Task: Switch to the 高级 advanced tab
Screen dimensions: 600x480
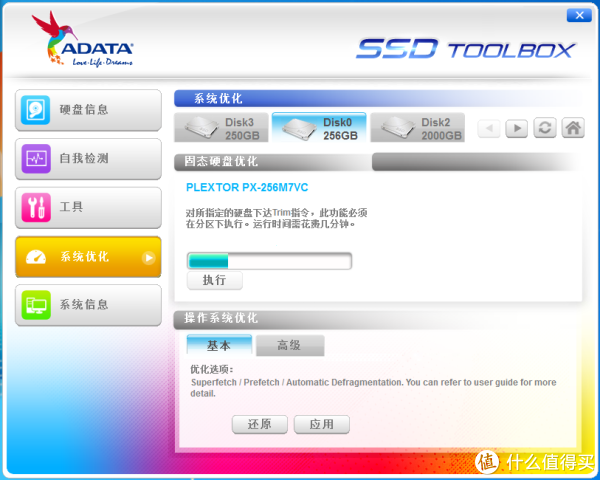Action: click(x=290, y=345)
